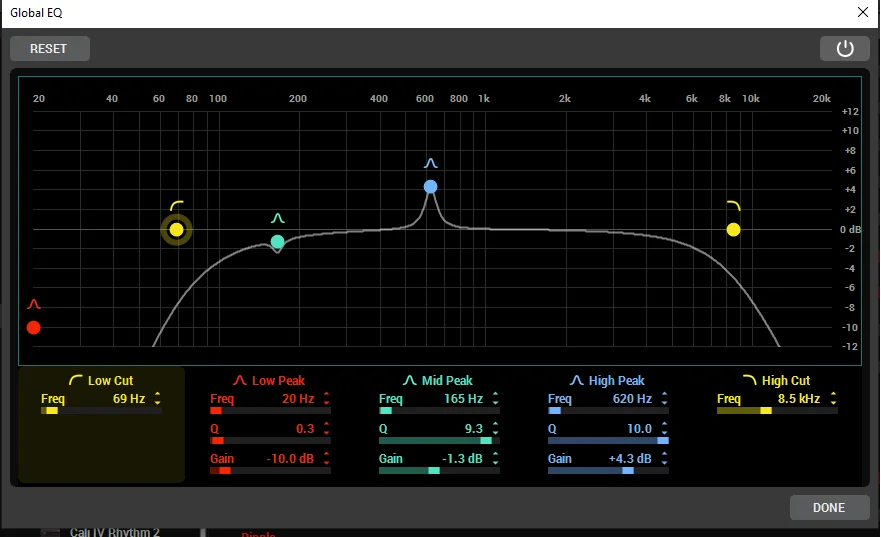
Task: Adjust High Peak Q stepper arrows
Action: click(x=665, y=428)
